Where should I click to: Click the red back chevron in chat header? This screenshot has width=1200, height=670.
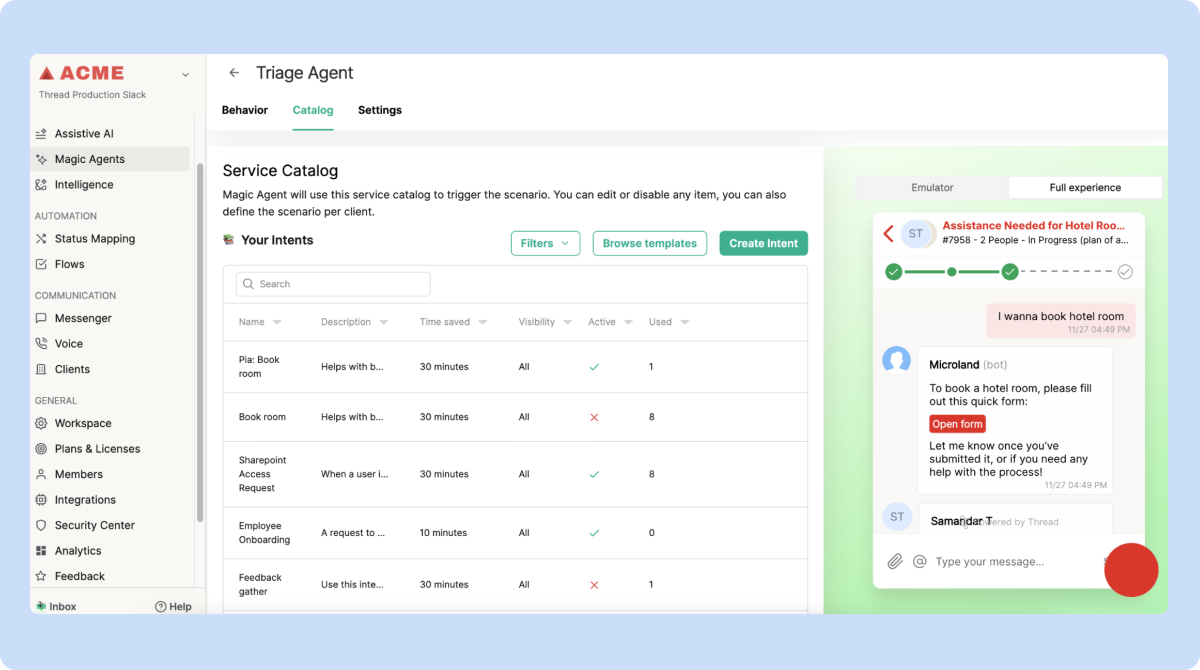pos(888,234)
